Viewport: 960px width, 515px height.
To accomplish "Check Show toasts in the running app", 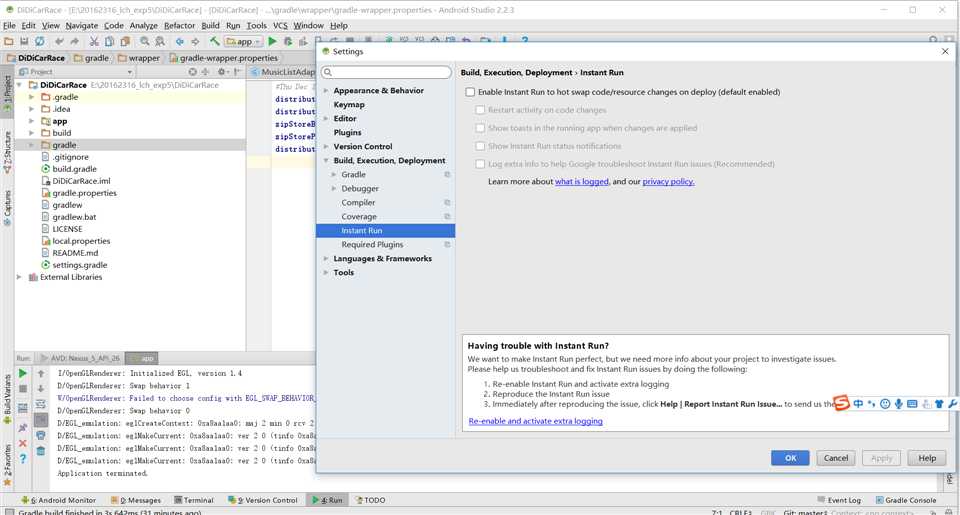I will point(480,128).
